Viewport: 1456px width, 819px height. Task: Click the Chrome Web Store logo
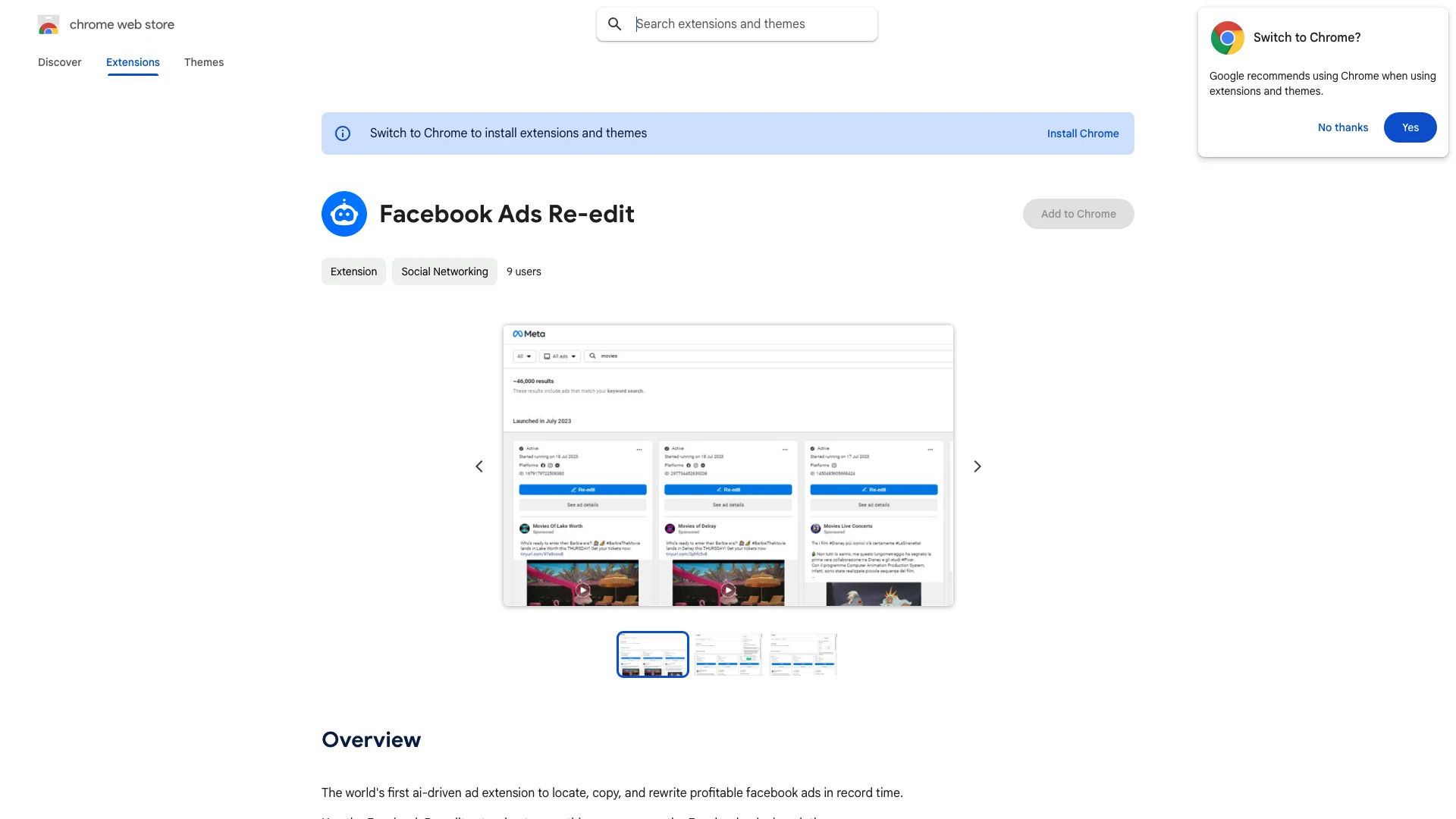pyautogui.click(x=49, y=24)
